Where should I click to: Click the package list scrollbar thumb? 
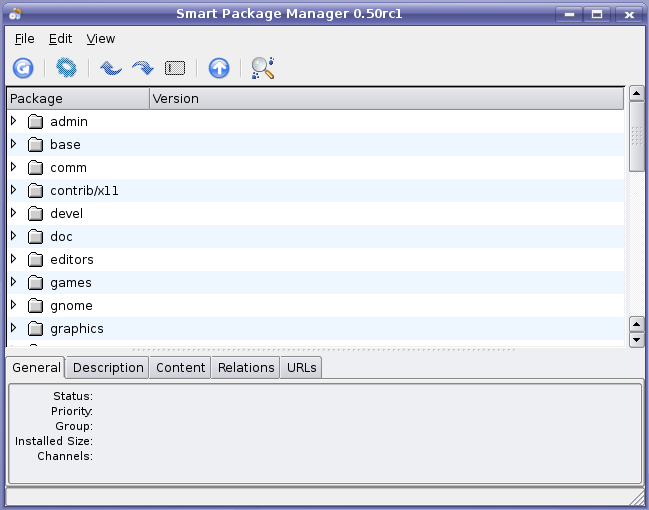[x=637, y=136]
